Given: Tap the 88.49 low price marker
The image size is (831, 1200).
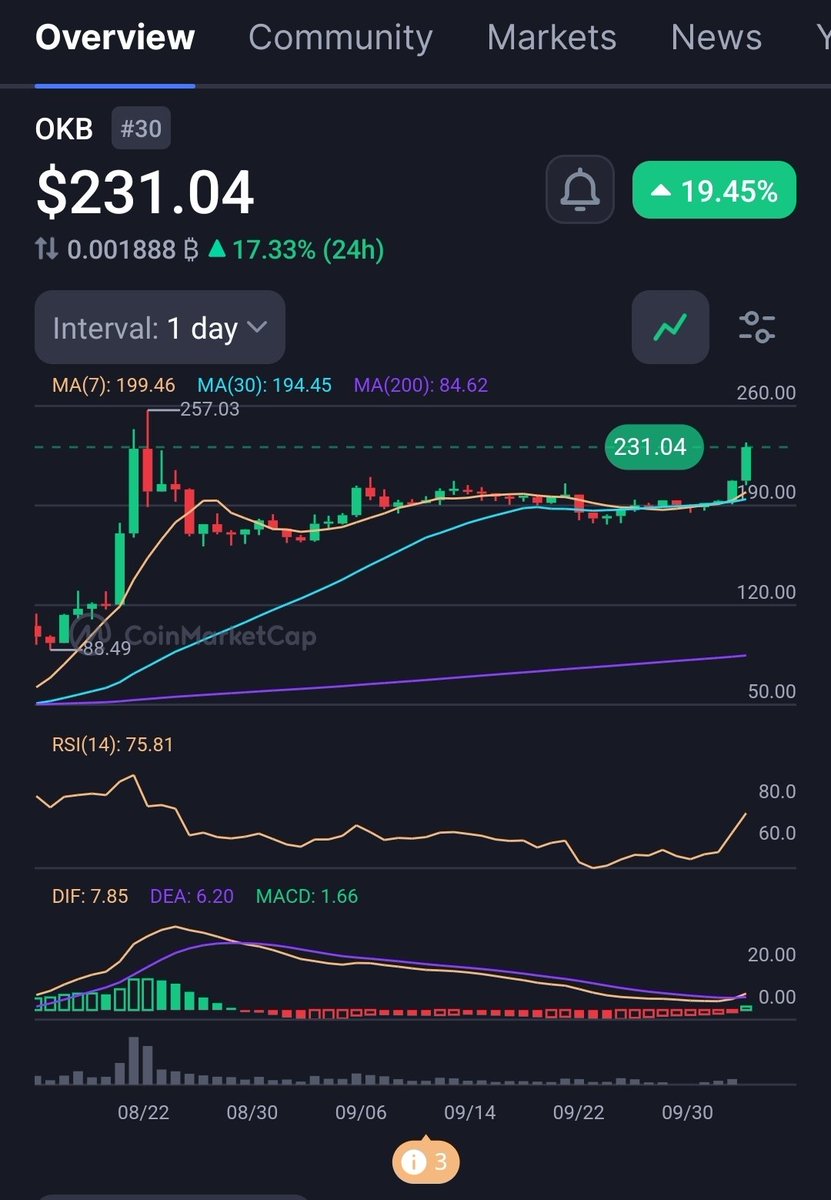Looking at the screenshot, I should [107, 649].
